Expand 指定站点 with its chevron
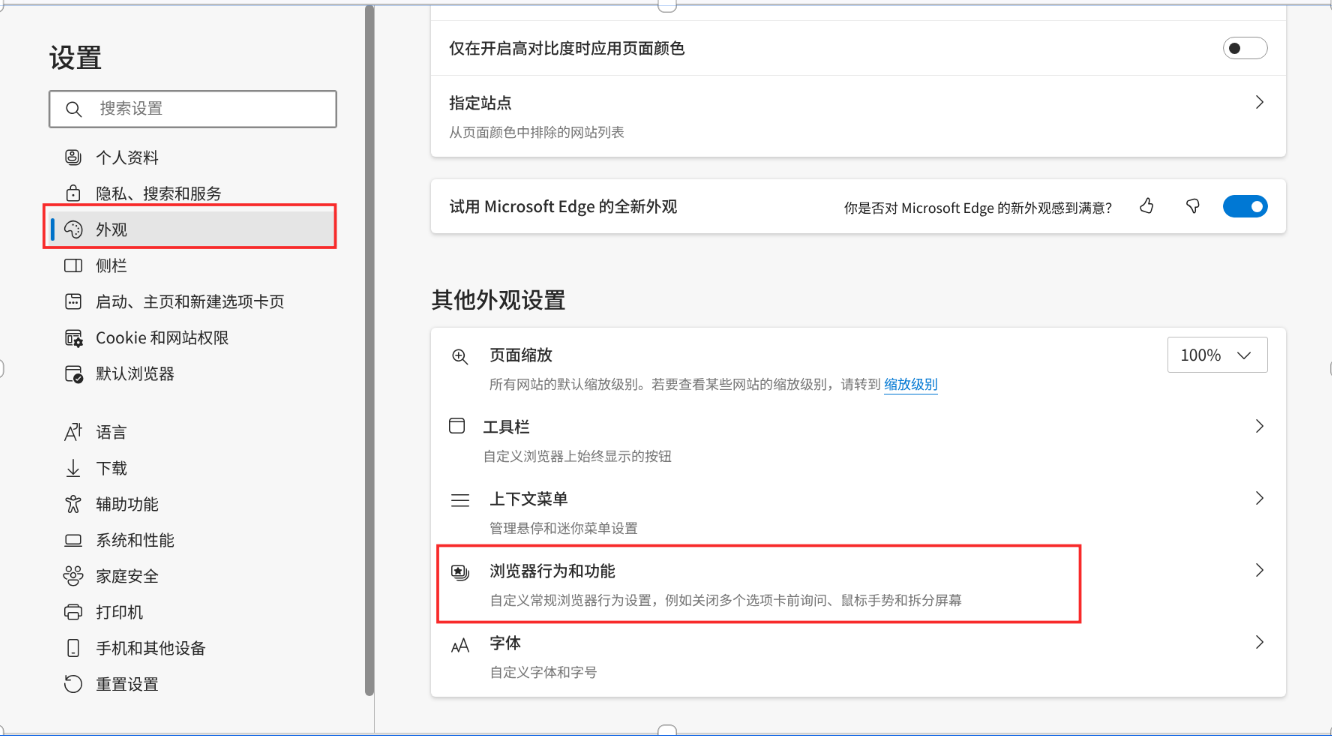The width and height of the screenshot is (1332, 736). coord(1259,102)
